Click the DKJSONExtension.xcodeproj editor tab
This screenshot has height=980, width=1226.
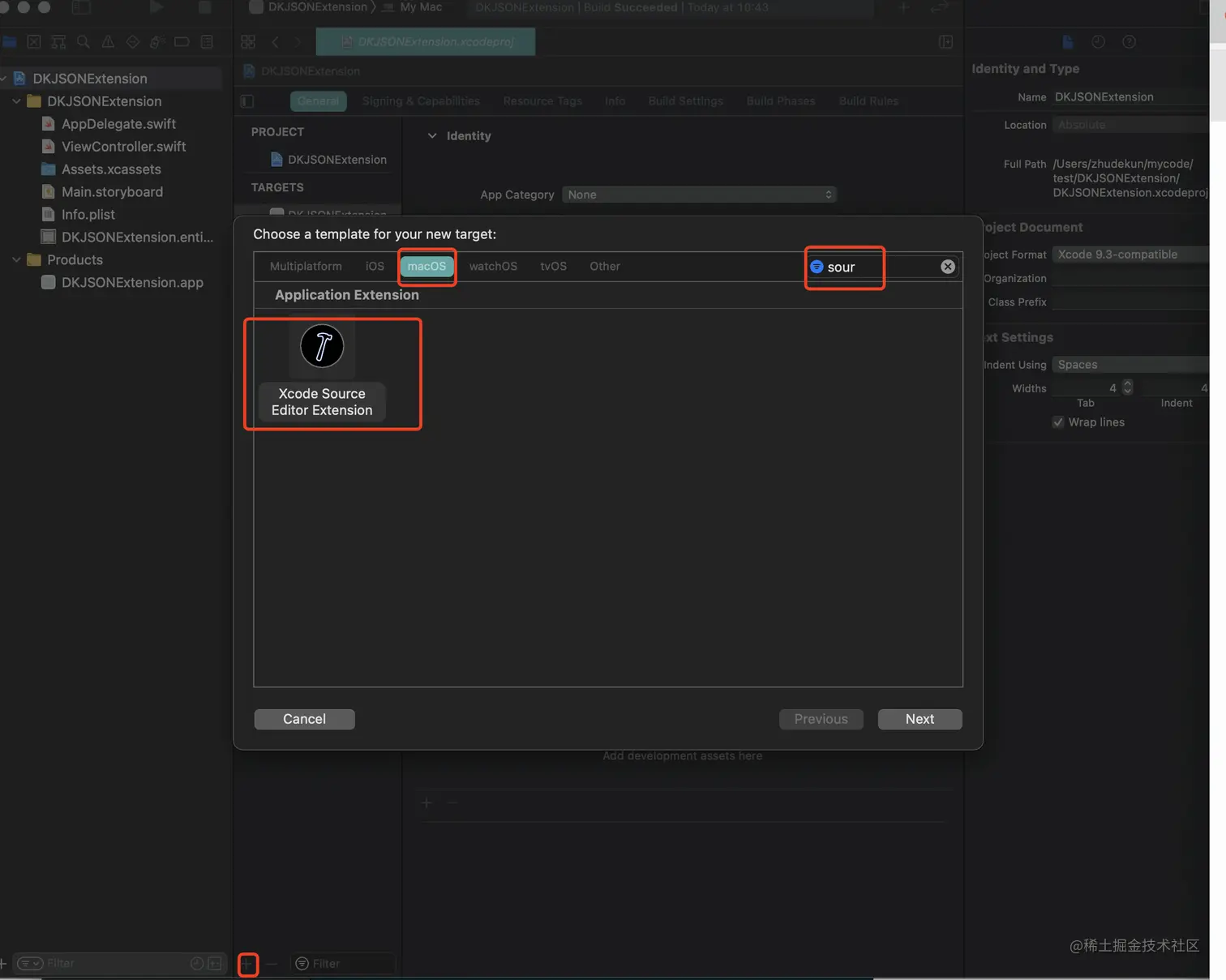click(x=426, y=41)
